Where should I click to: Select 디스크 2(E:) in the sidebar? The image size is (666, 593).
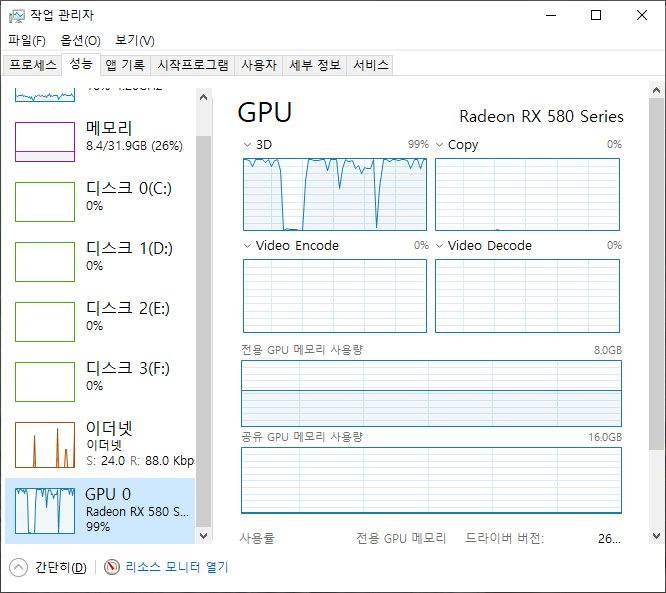[100, 322]
